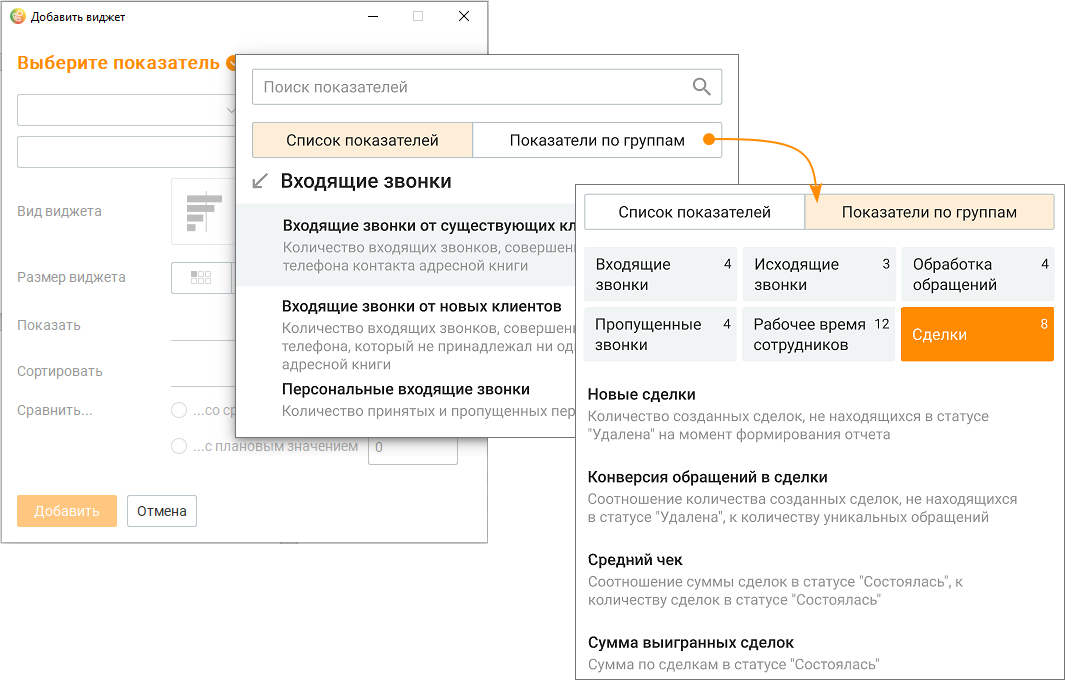Click the incoming arrow icon beside Входящие звонки
This screenshot has height=689, width=1077.
click(x=260, y=181)
